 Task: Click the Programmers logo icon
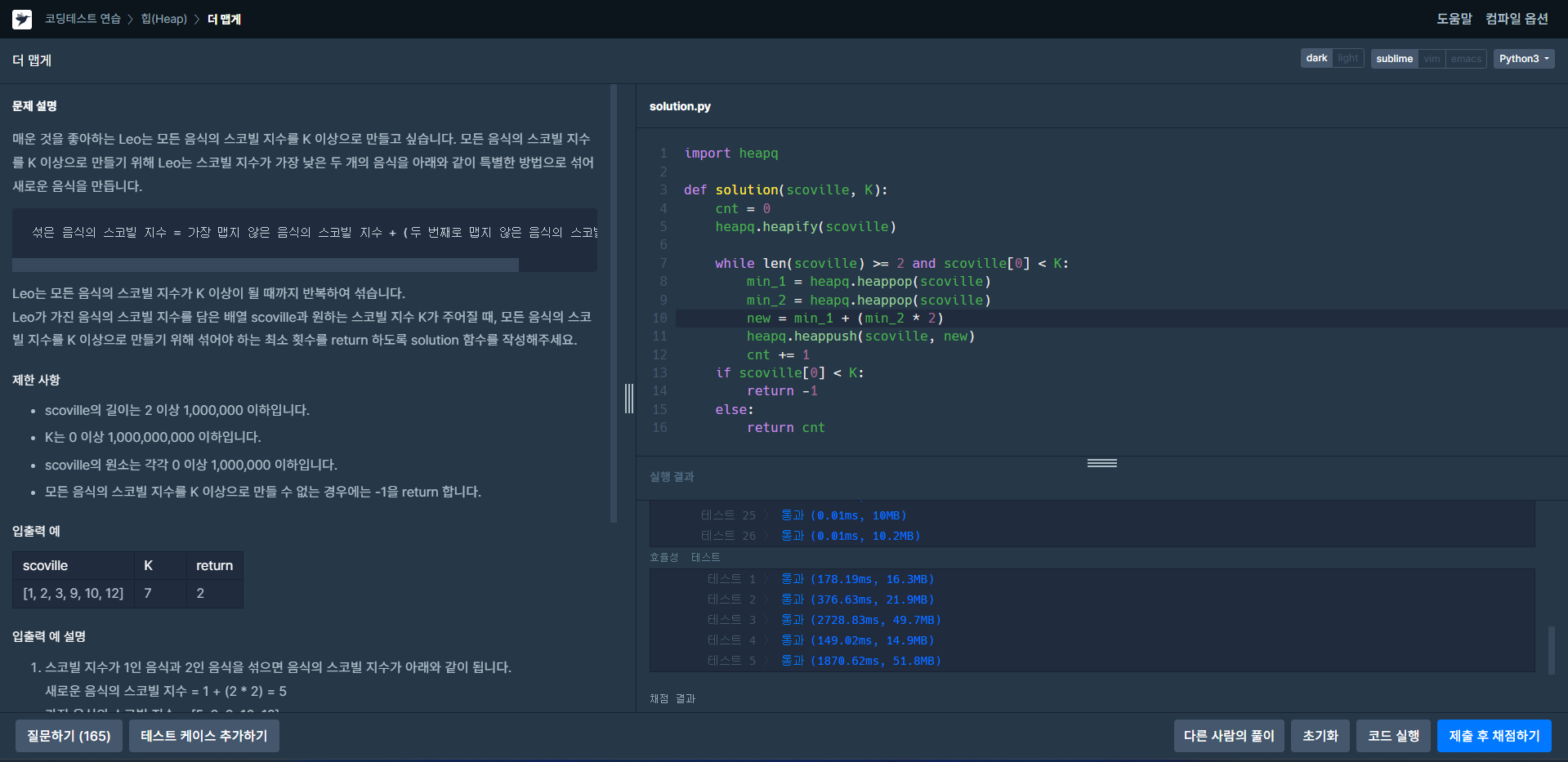[x=22, y=19]
